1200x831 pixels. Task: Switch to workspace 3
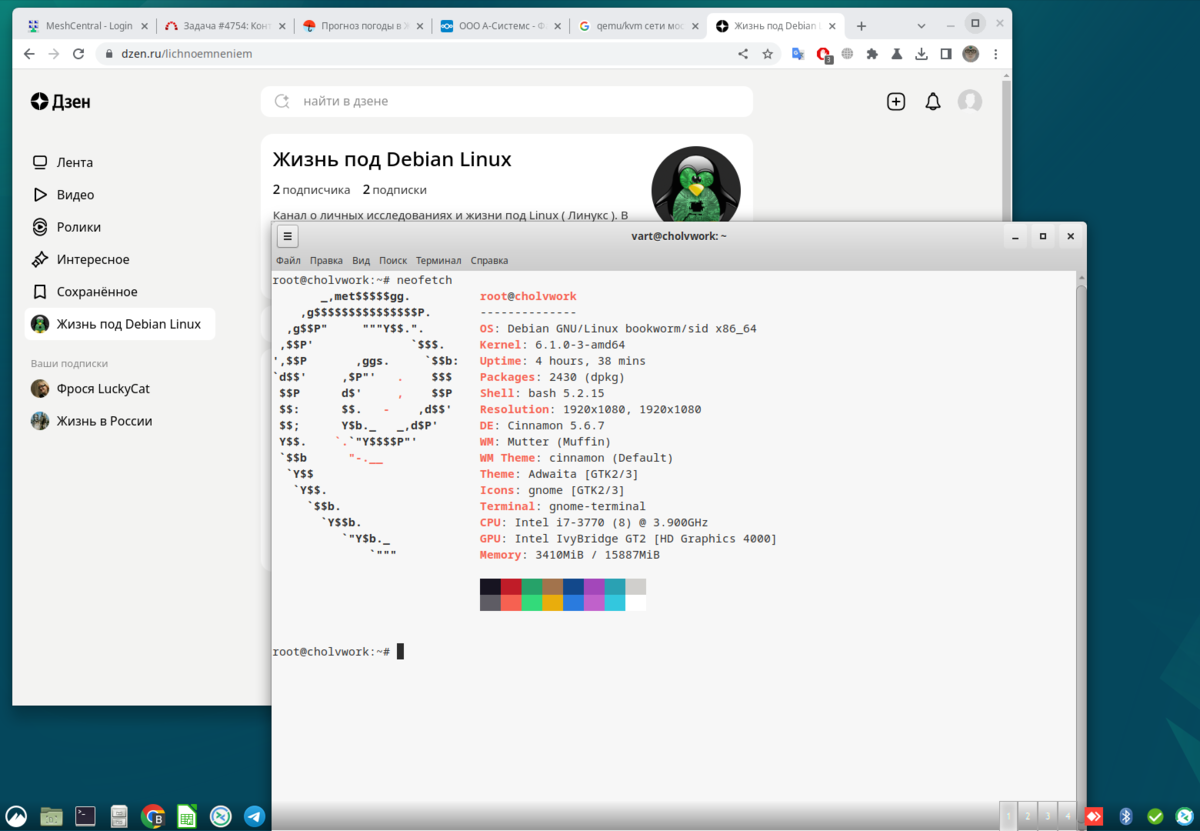tap(1047, 816)
